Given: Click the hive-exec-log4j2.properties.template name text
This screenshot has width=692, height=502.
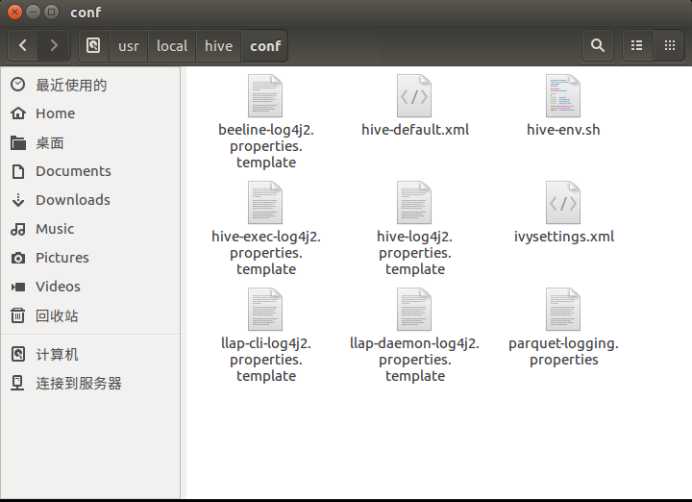Looking at the screenshot, I should (x=266, y=253).
